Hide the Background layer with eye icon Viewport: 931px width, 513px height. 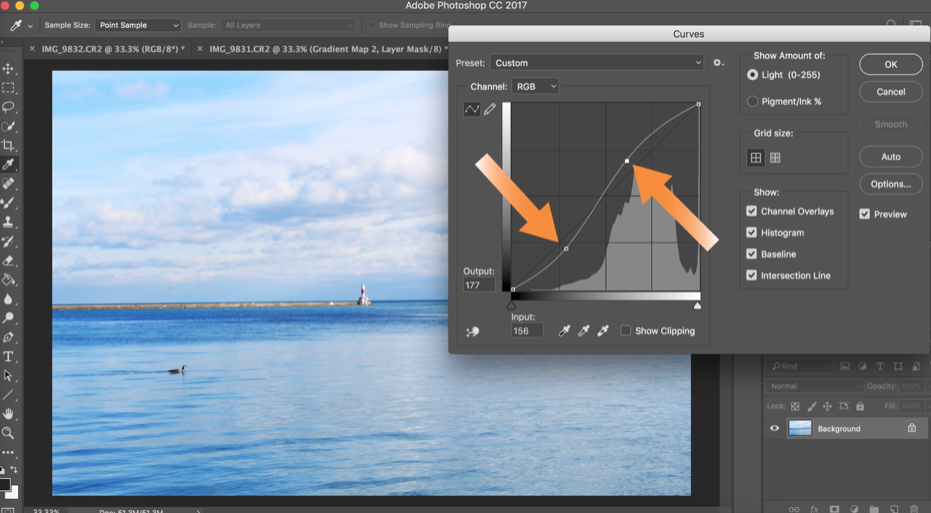[x=774, y=428]
